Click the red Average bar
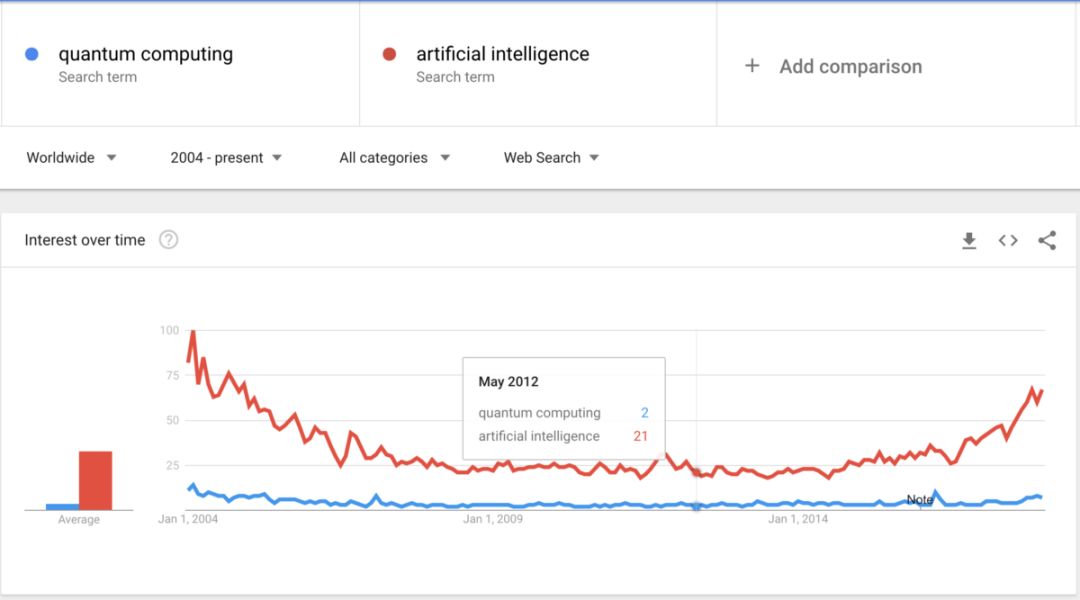The height and width of the screenshot is (600, 1080). (96, 481)
